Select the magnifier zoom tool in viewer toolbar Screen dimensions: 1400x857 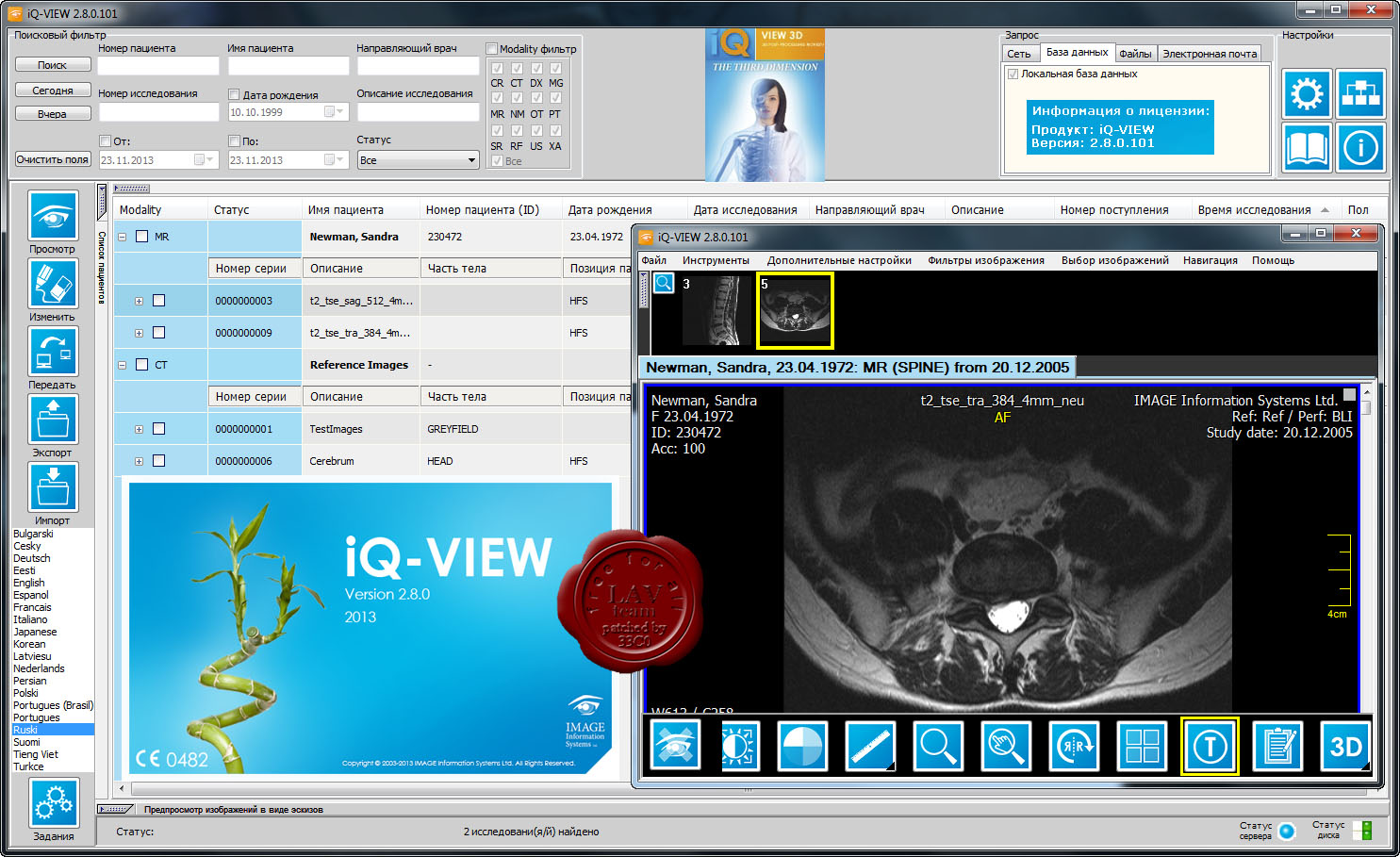(938, 746)
